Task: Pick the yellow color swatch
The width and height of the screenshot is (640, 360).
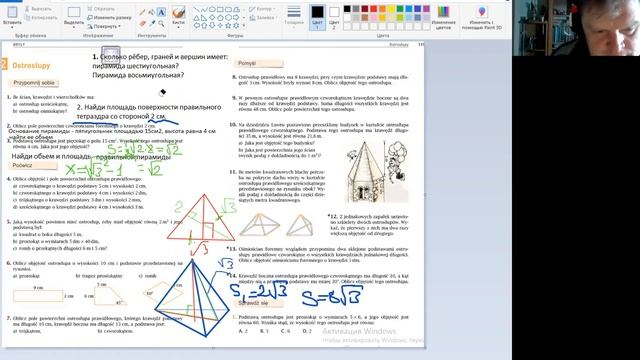Action: tap(391, 9)
